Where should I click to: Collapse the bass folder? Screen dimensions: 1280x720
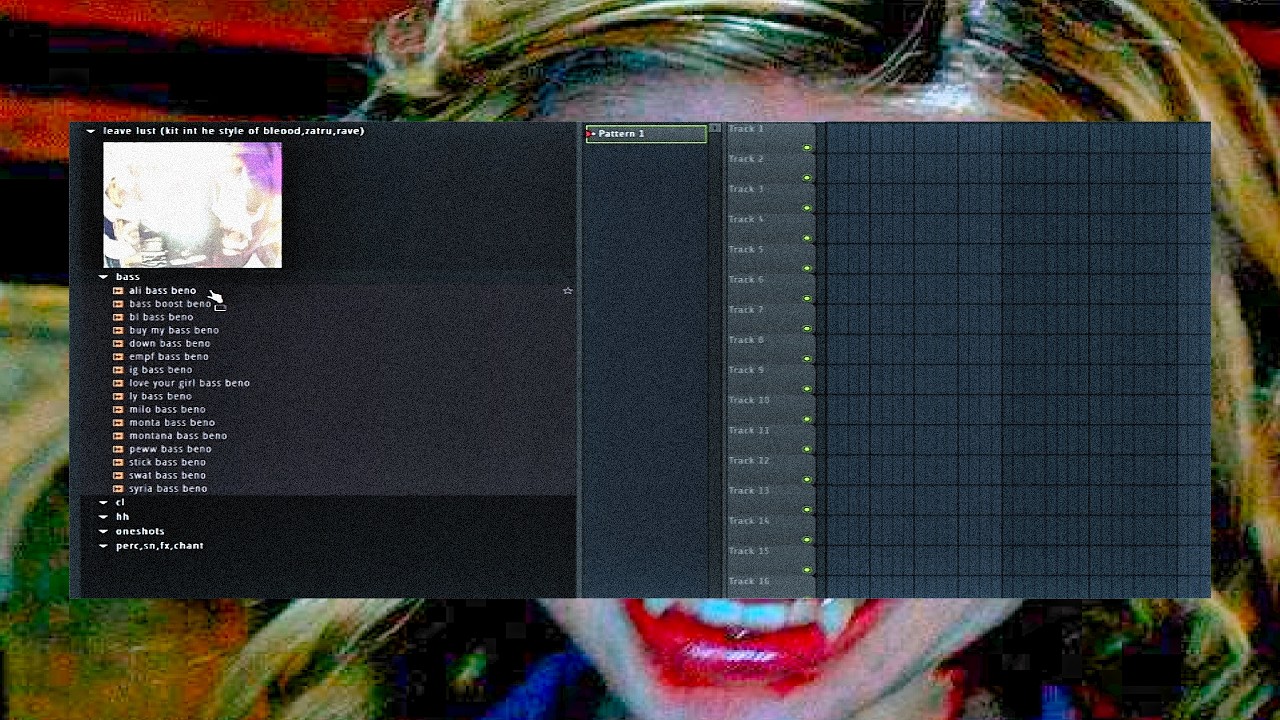103,277
